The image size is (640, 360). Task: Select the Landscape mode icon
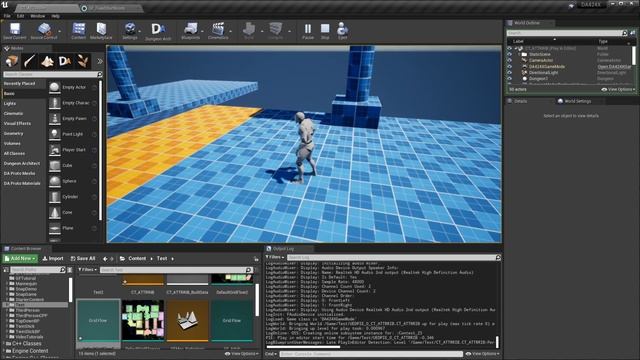click(x=47, y=61)
